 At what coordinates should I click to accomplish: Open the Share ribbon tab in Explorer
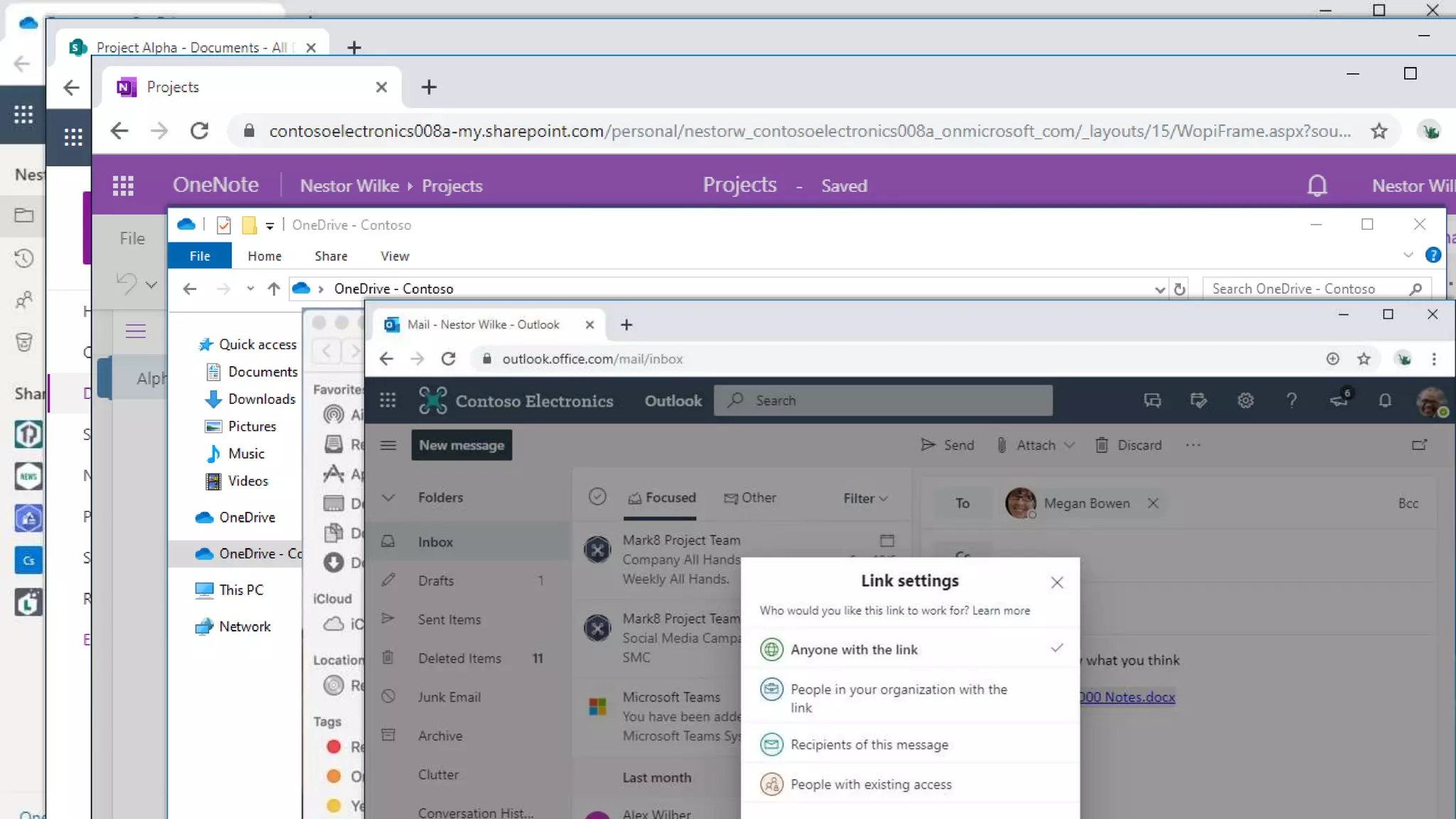tap(331, 256)
